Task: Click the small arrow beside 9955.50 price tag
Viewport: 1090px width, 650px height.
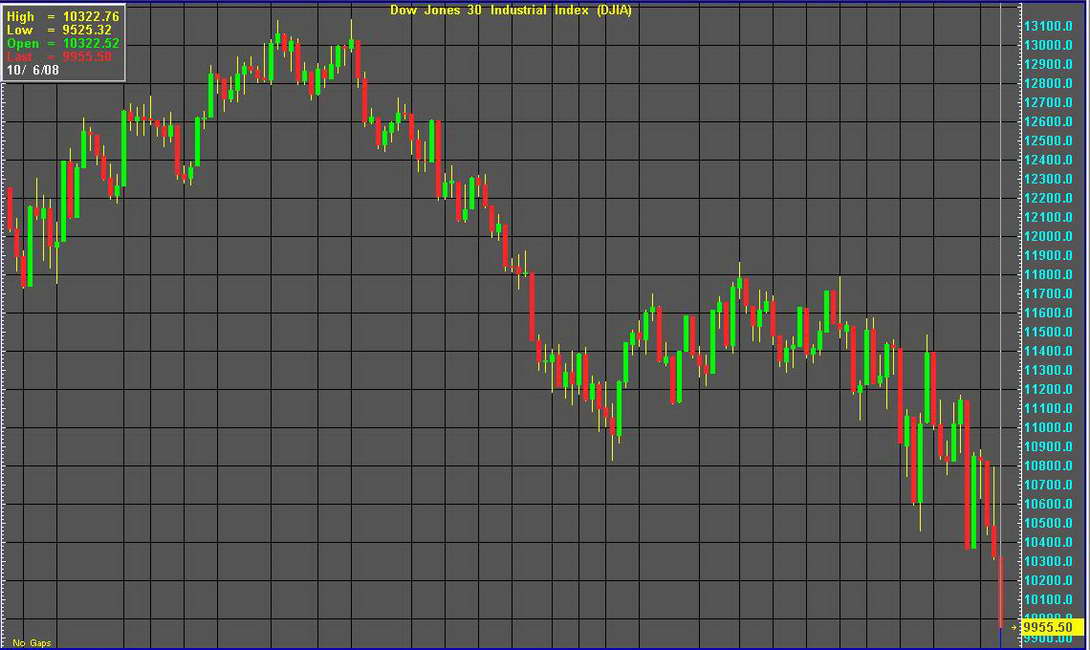Action: (1014, 627)
